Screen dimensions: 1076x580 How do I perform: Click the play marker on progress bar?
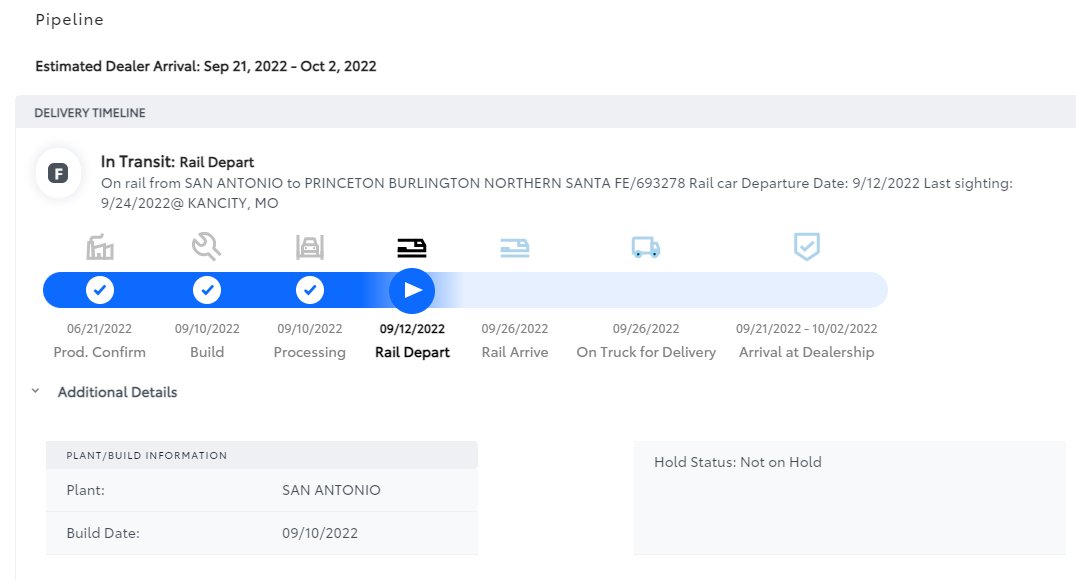pyautogui.click(x=412, y=290)
